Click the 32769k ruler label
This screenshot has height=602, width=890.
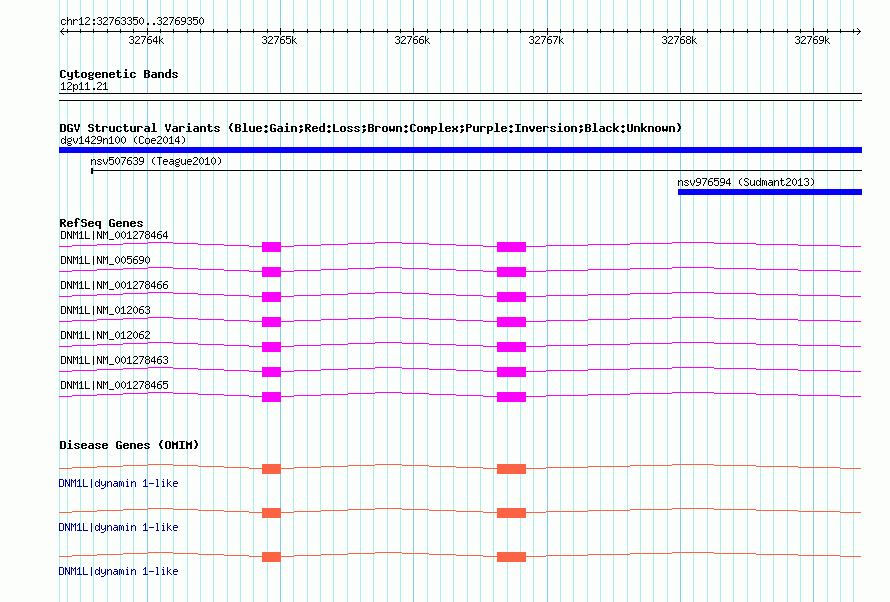(812, 41)
